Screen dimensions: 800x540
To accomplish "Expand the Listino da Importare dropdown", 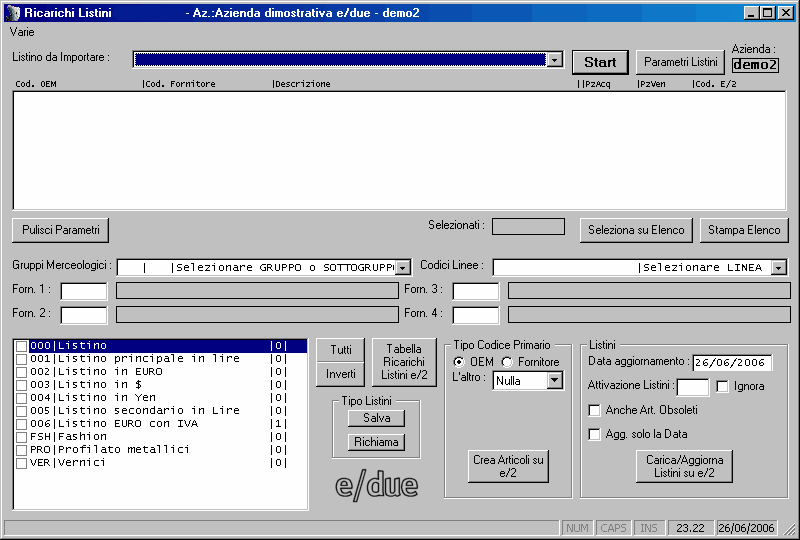I will tap(554, 60).
